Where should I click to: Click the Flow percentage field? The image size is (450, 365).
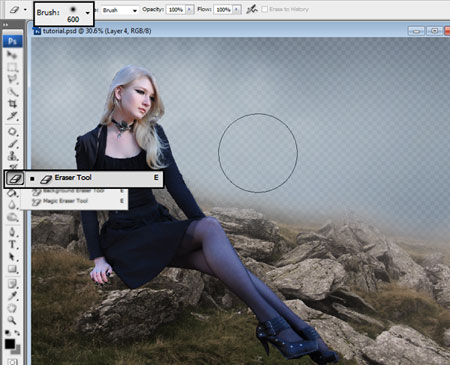(223, 10)
